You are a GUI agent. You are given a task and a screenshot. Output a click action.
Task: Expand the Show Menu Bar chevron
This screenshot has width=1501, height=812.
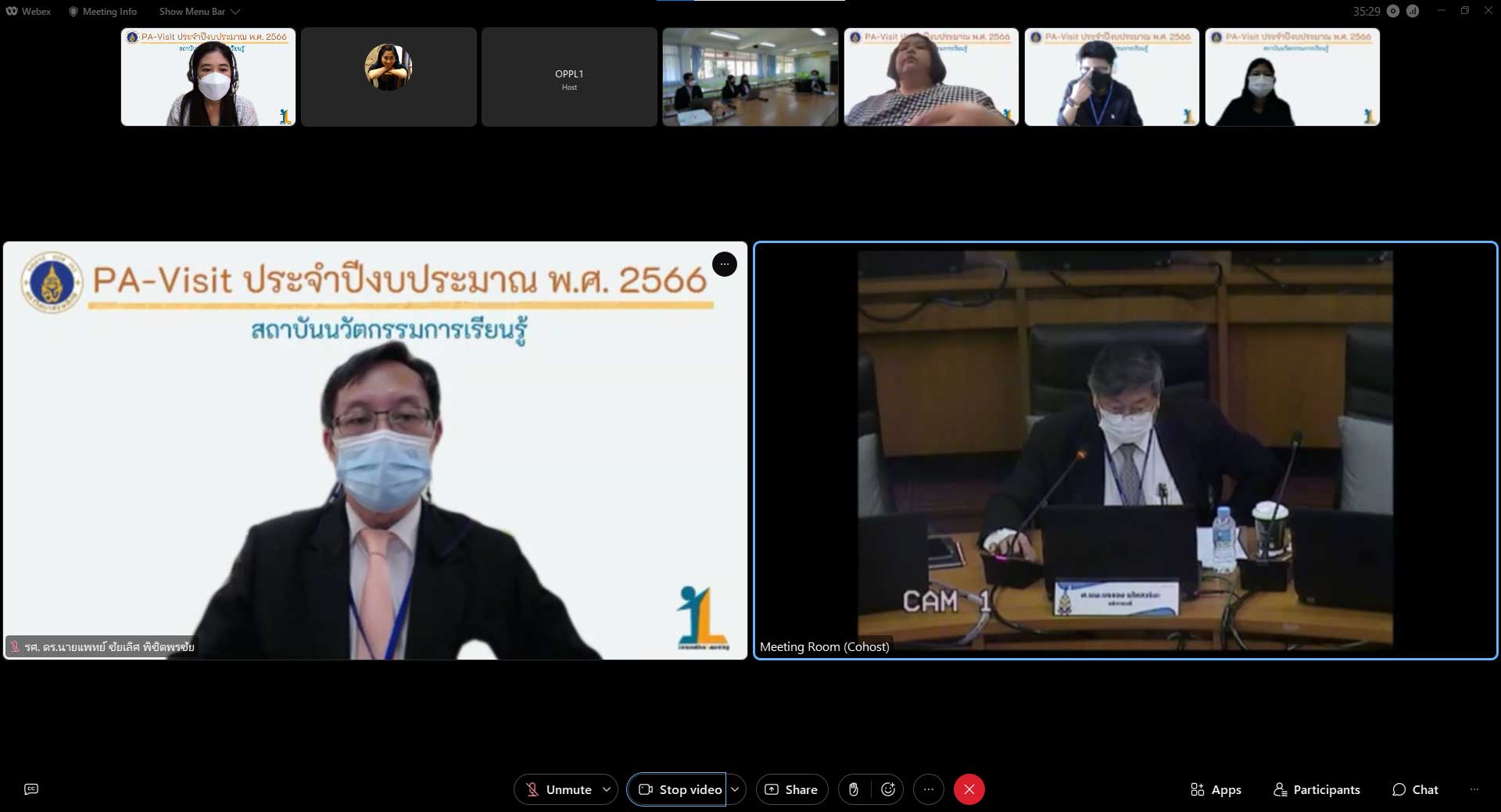[235, 12]
